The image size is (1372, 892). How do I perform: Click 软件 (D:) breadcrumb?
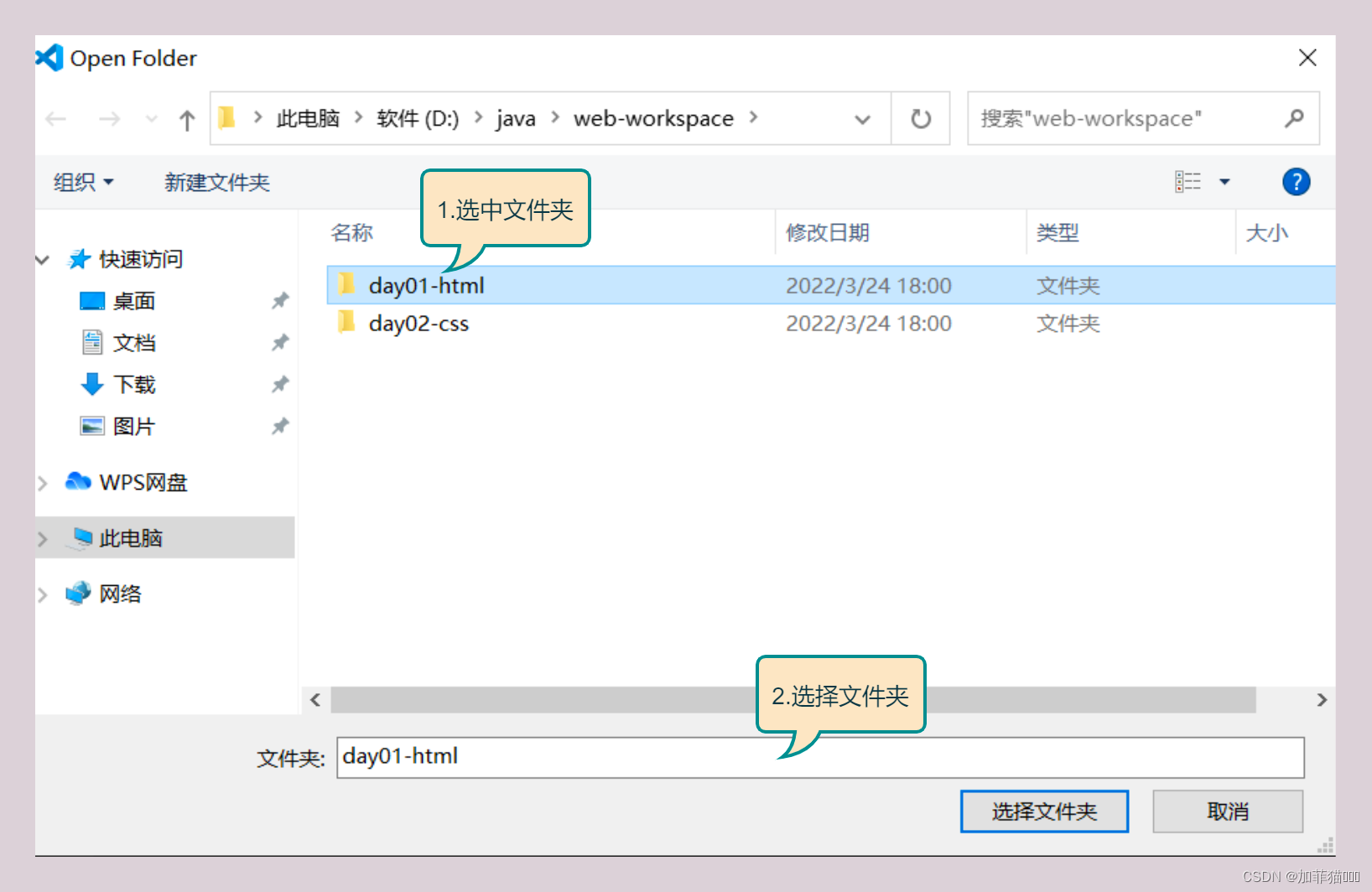coord(418,118)
